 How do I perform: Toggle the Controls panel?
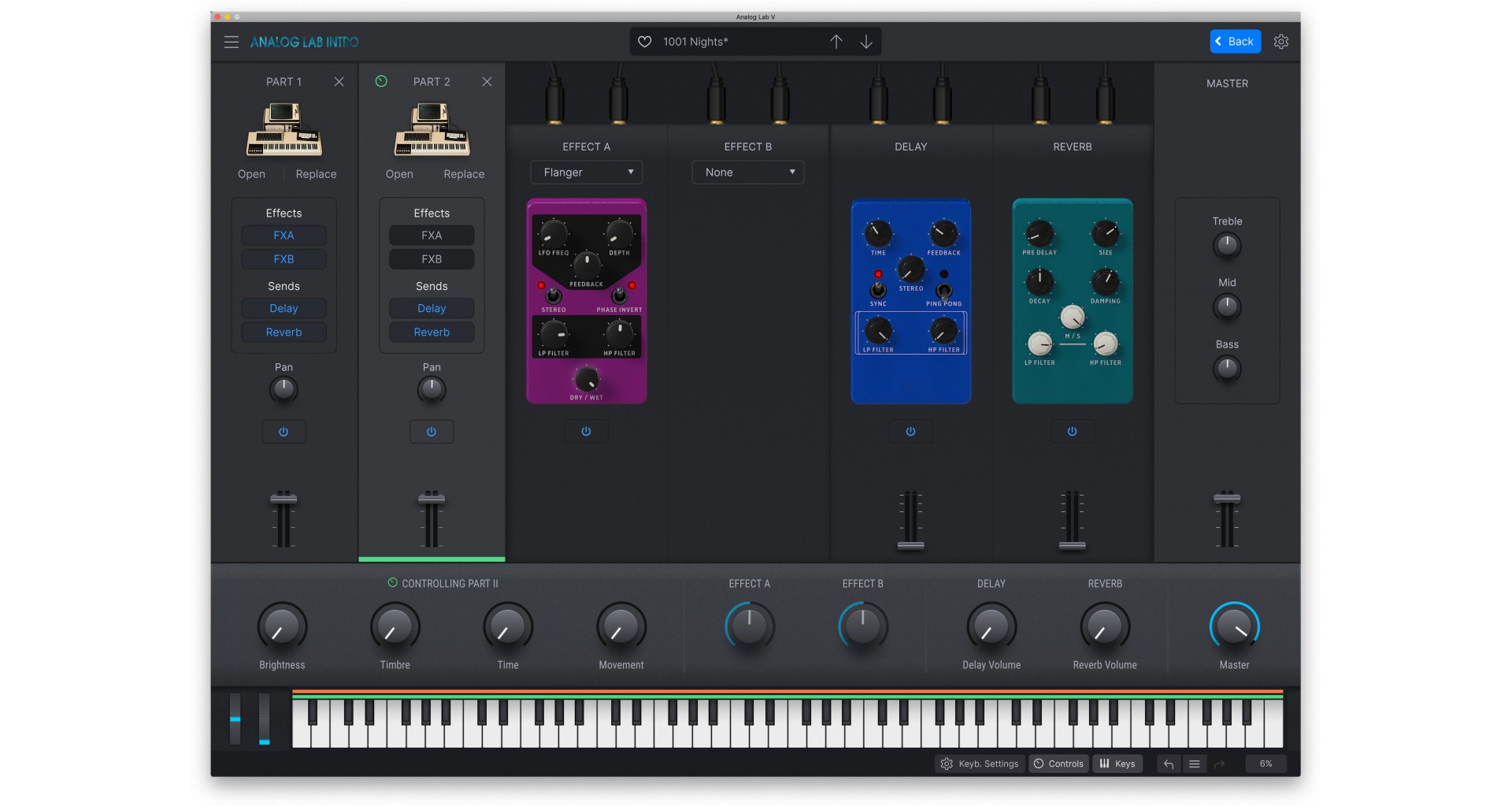(x=1058, y=763)
